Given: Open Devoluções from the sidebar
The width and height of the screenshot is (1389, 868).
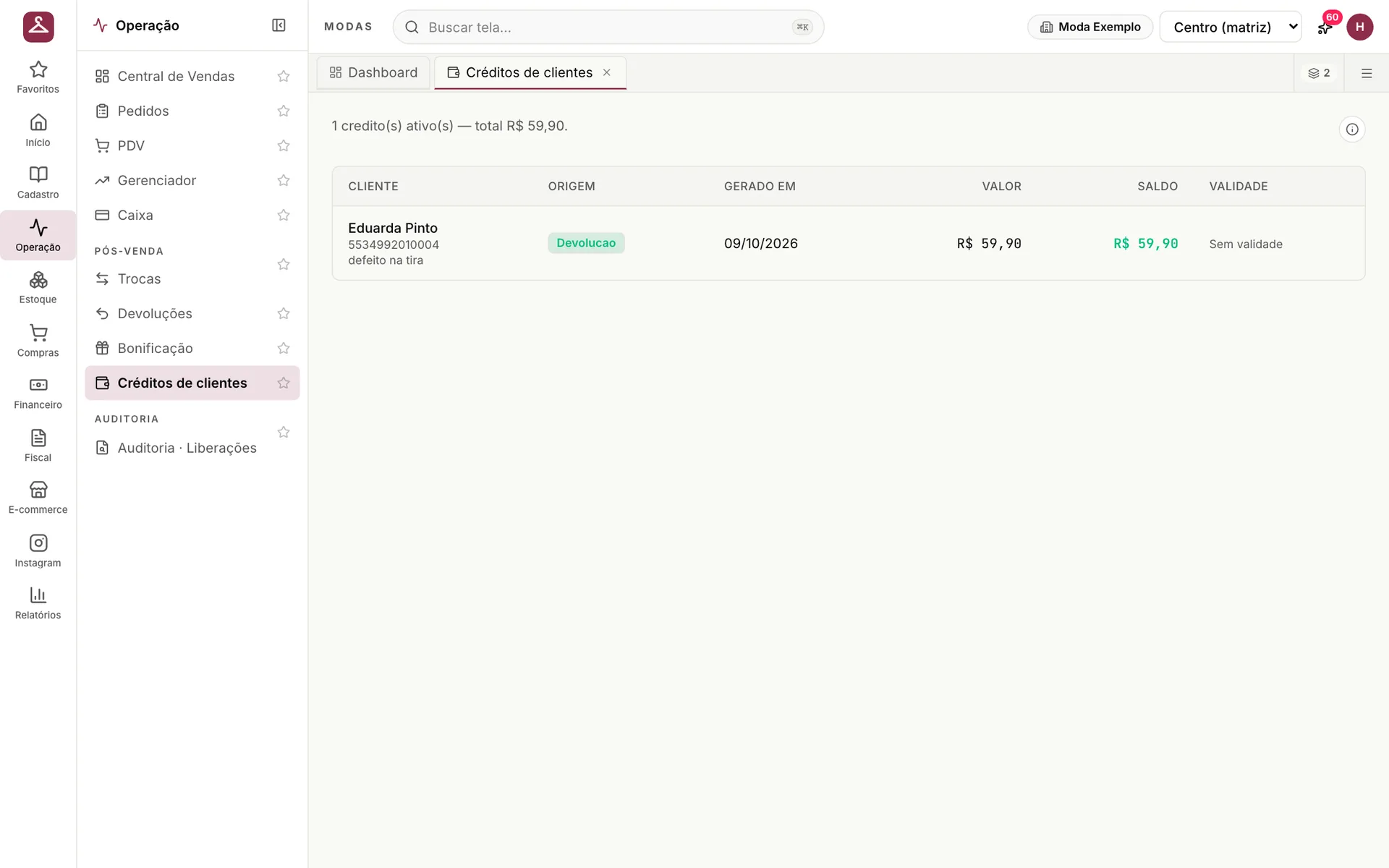Looking at the screenshot, I should coord(155,313).
